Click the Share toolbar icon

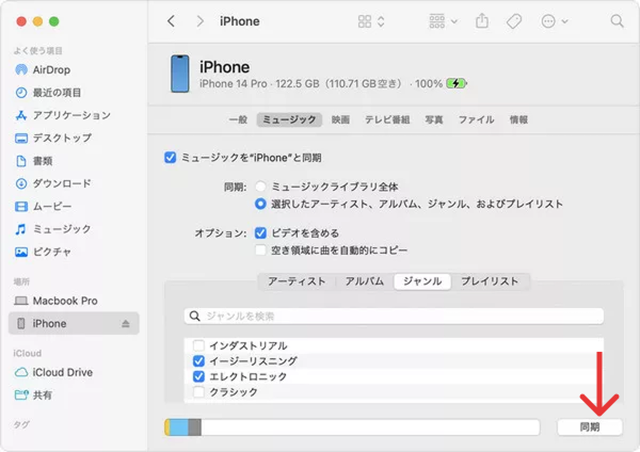[482, 21]
